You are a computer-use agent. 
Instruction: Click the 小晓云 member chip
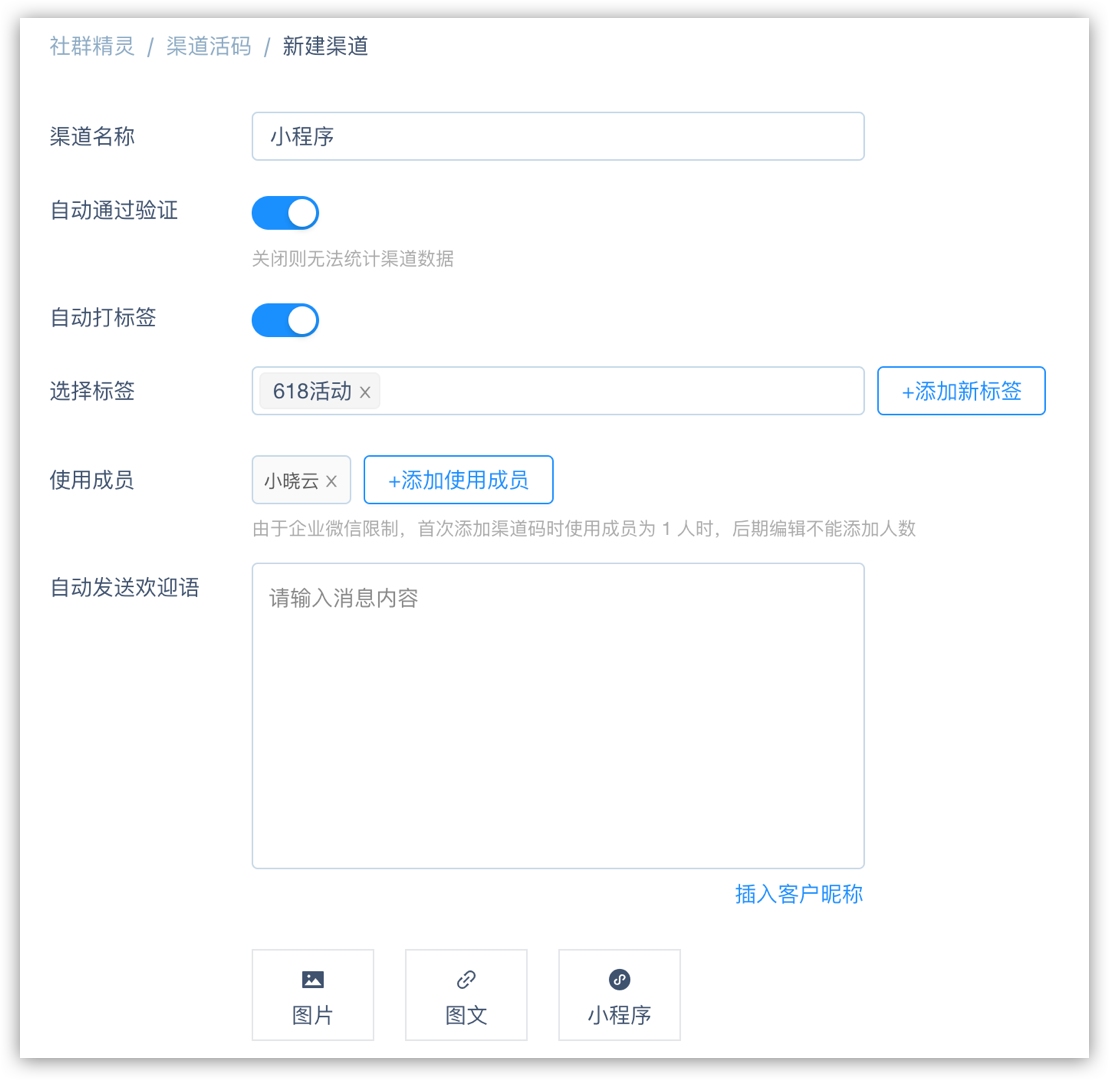[291, 480]
